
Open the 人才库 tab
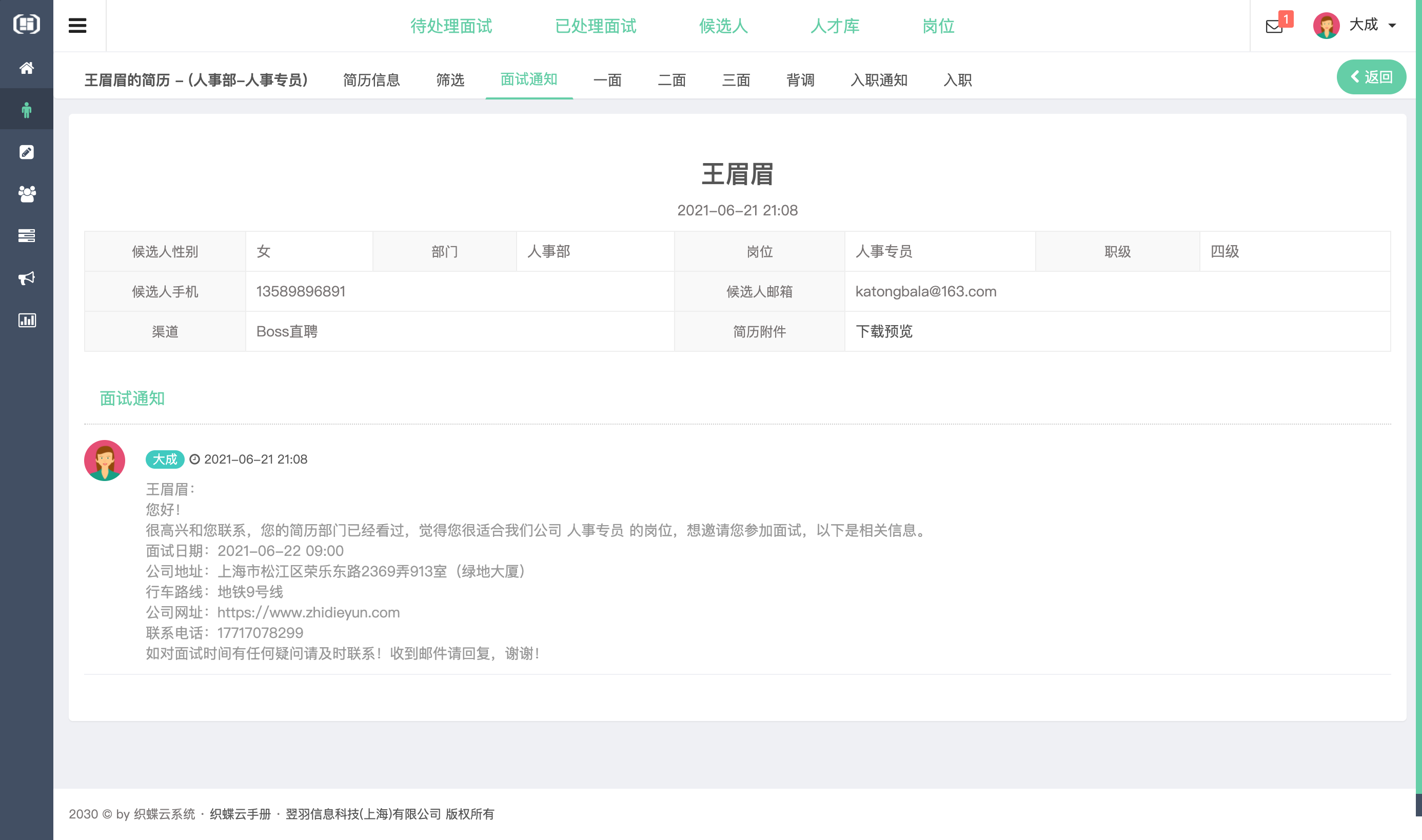(835, 26)
